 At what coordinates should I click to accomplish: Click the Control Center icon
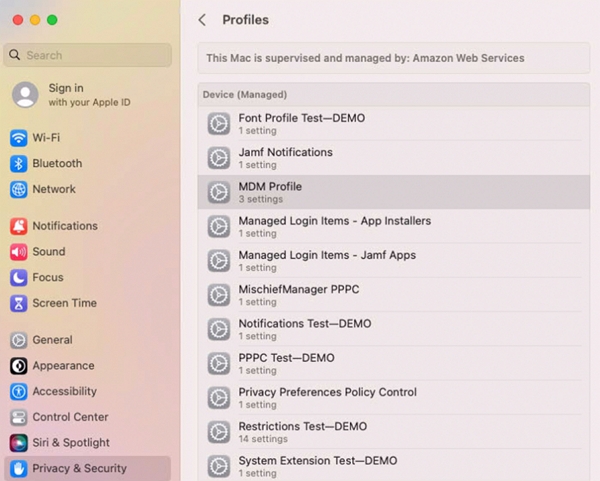pos(18,417)
